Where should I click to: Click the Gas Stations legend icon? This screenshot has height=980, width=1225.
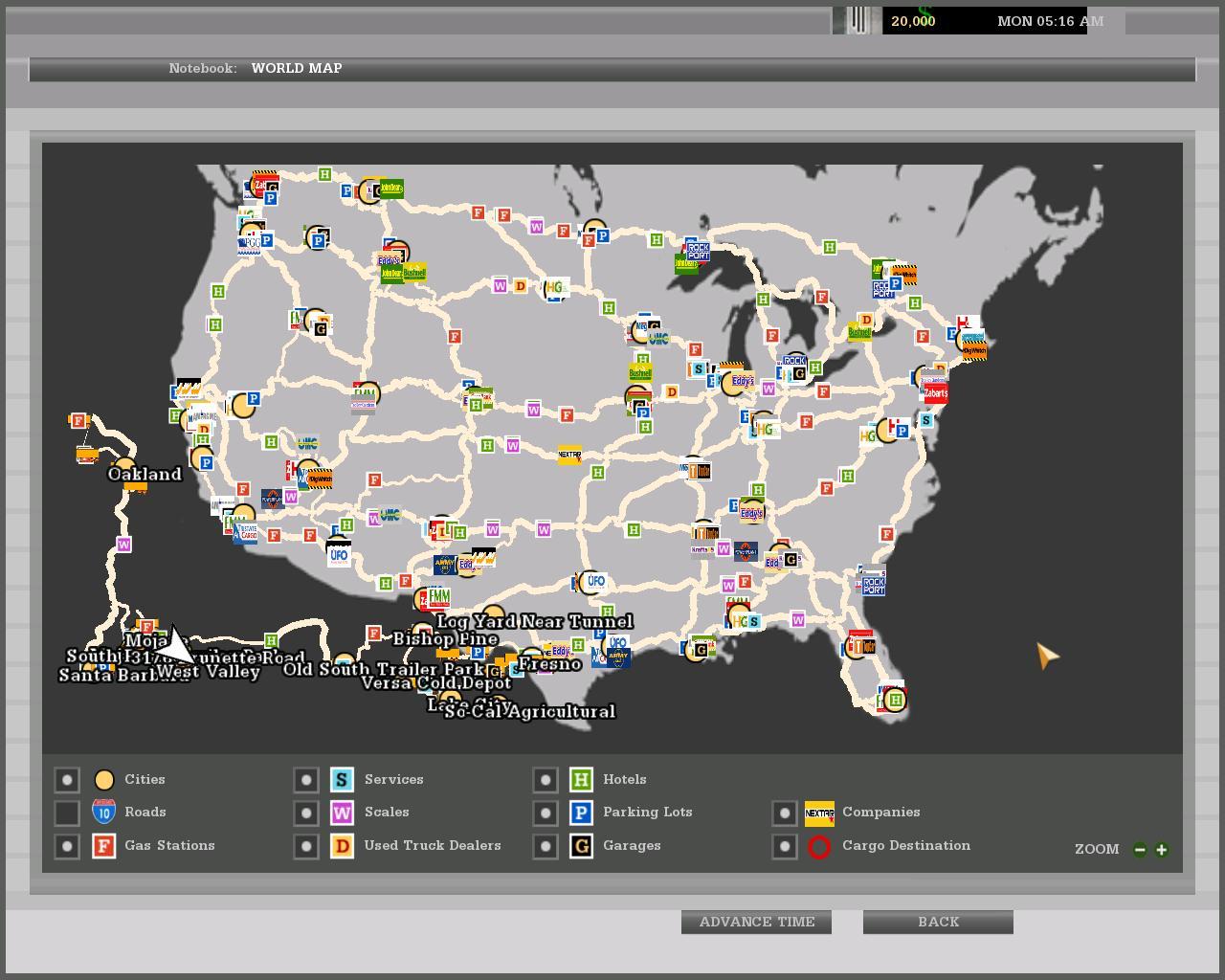pos(104,846)
